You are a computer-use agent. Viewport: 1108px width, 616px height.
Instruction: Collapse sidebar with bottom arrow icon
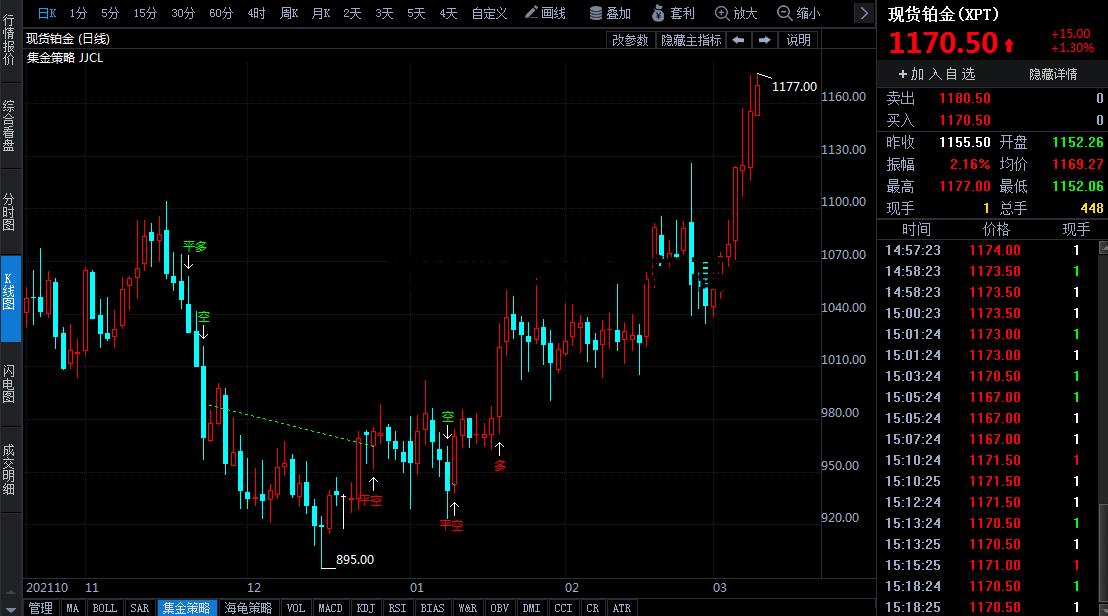[10, 609]
